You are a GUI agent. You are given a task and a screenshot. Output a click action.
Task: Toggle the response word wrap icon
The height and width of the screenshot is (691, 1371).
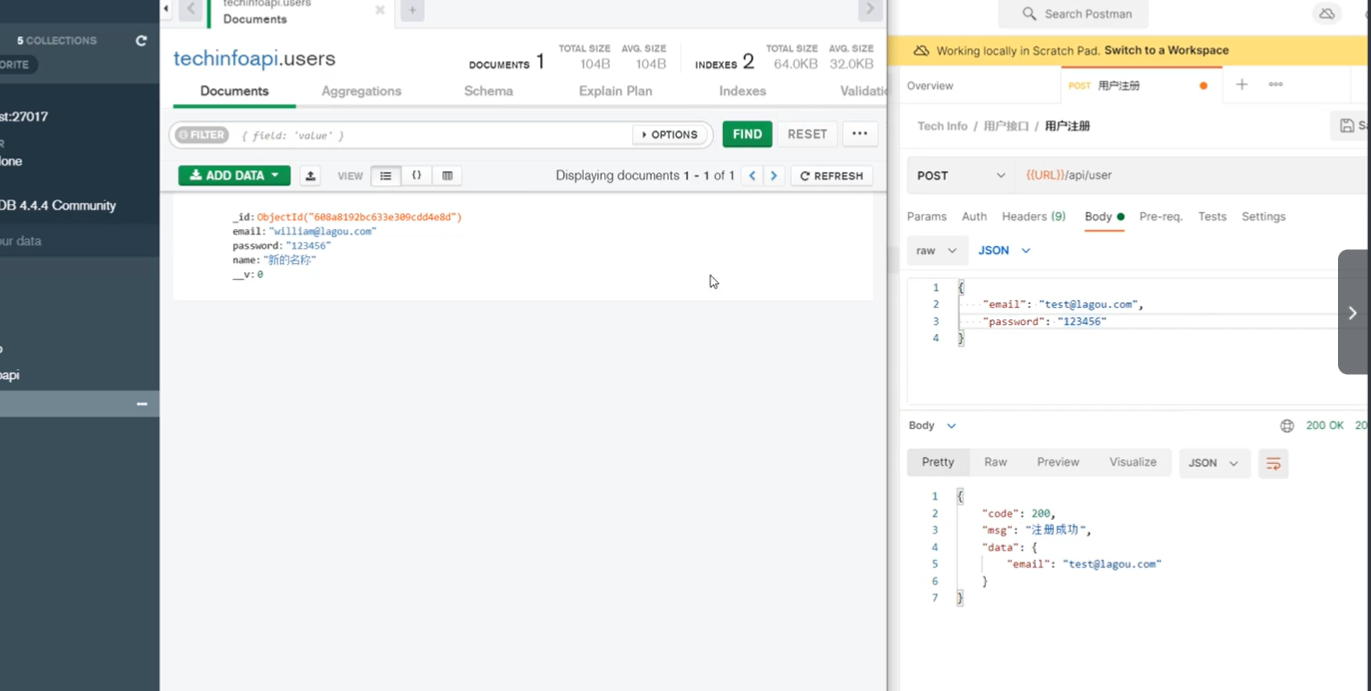pyautogui.click(x=1273, y=464)
